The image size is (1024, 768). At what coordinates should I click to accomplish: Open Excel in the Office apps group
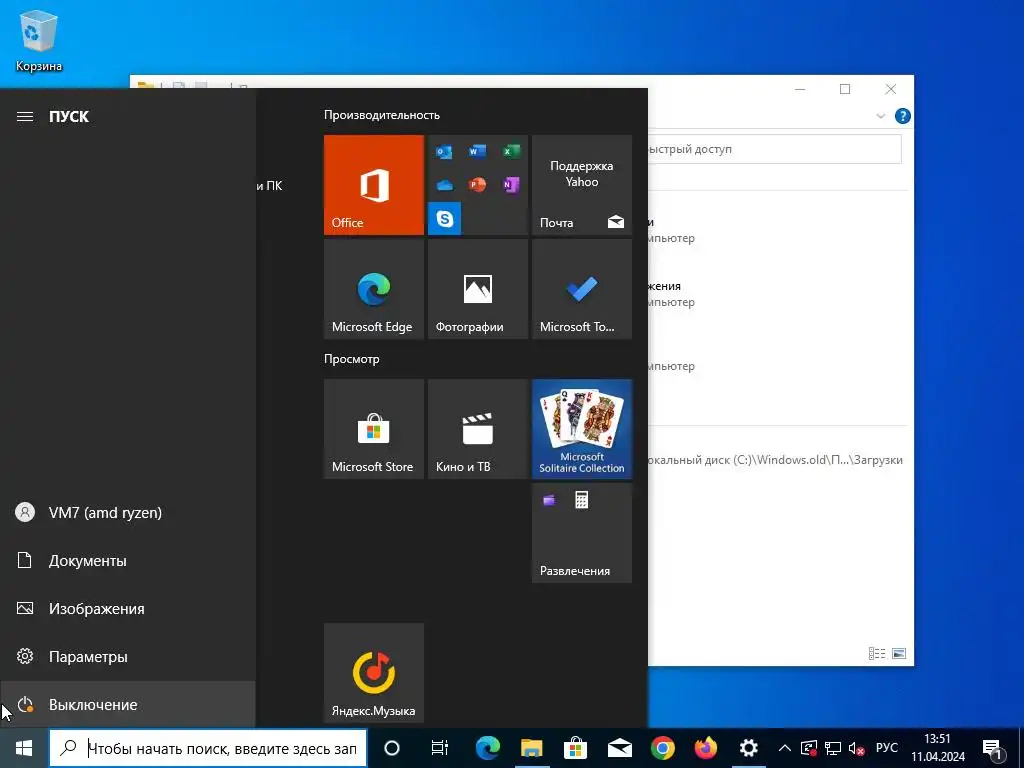point(511,152)
